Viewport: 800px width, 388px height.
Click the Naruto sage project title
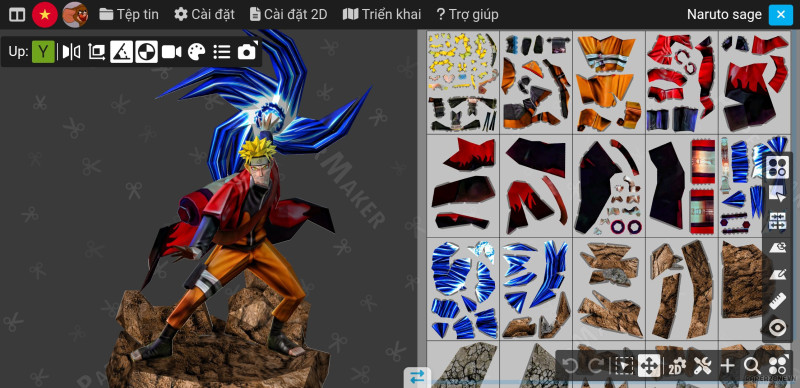point(724,15)
